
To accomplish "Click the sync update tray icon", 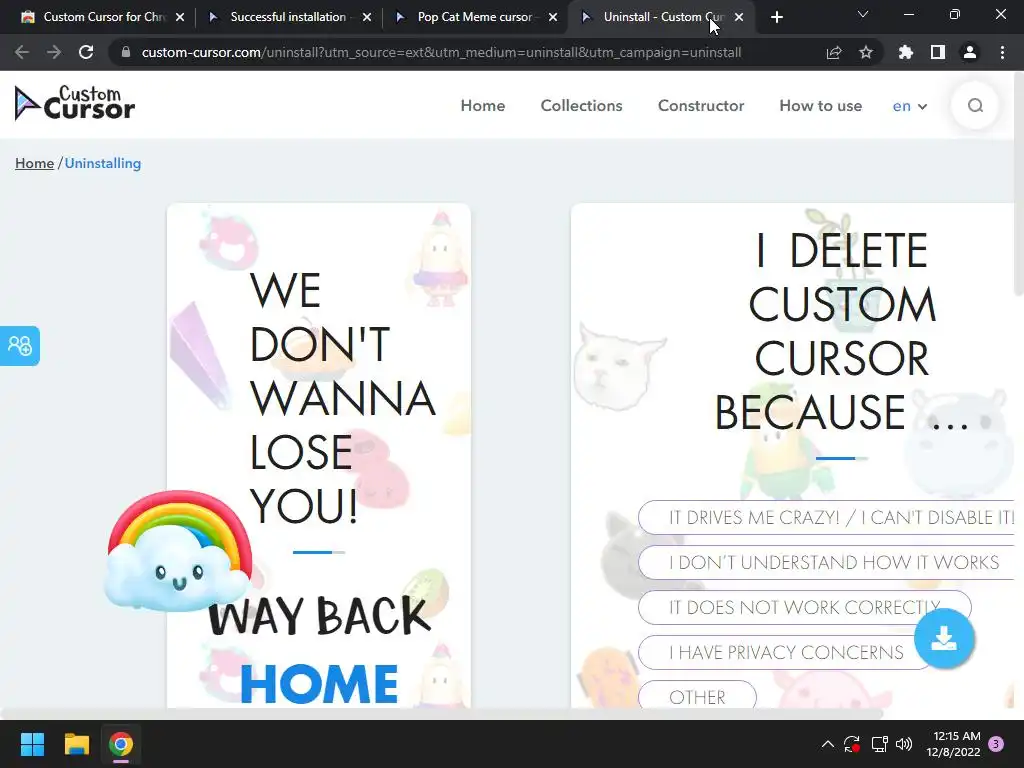I will [x=852, y=744].
